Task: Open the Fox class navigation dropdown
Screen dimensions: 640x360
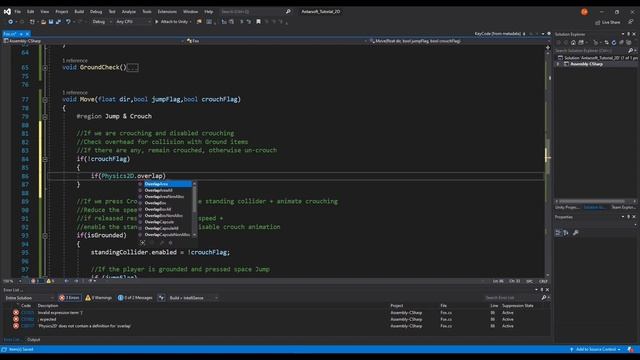Action: [x=276, y=41]
